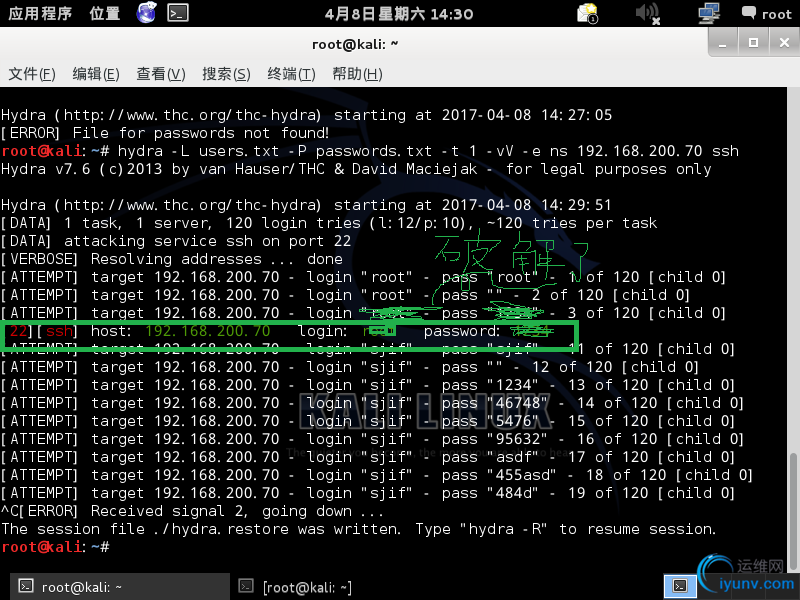The width and height of the screenshot is (800, 600).
Task: Click the "120 login tries" DATA line
Action: [x=329, y=223]
